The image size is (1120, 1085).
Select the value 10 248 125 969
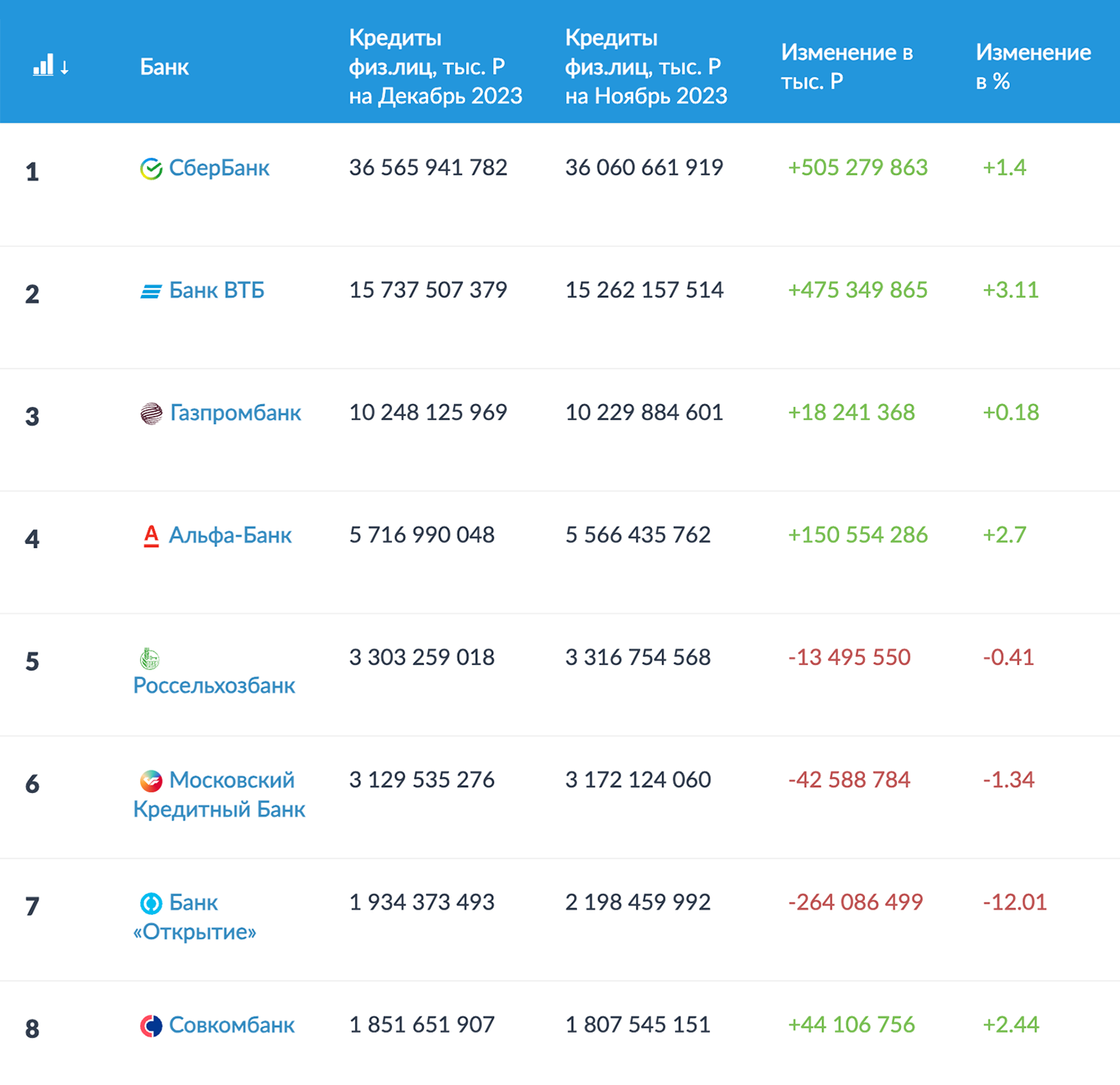[x=428, y=412]
